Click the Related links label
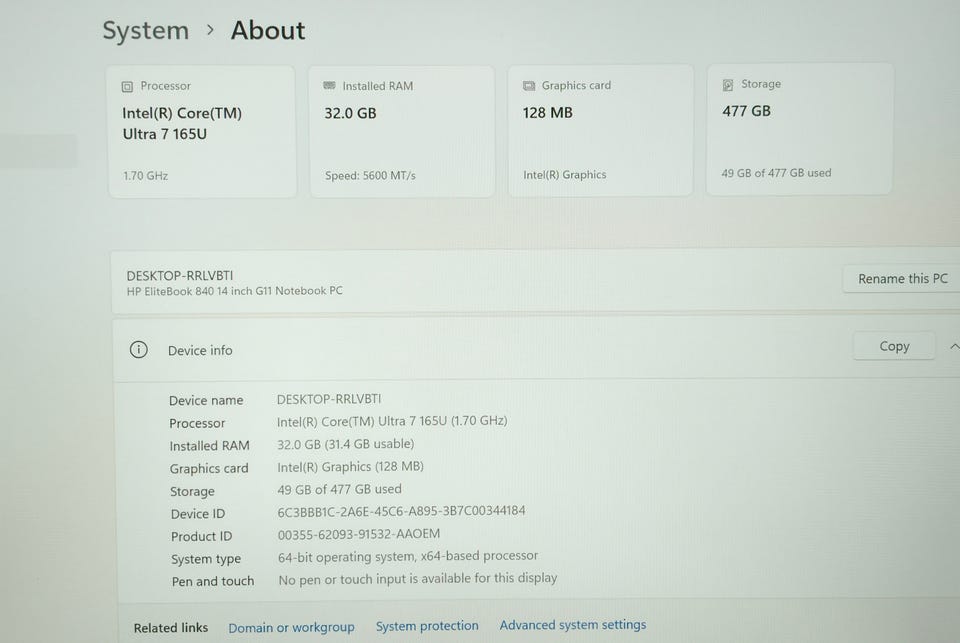The image size is (960, 643). click(x=171, y=628)
